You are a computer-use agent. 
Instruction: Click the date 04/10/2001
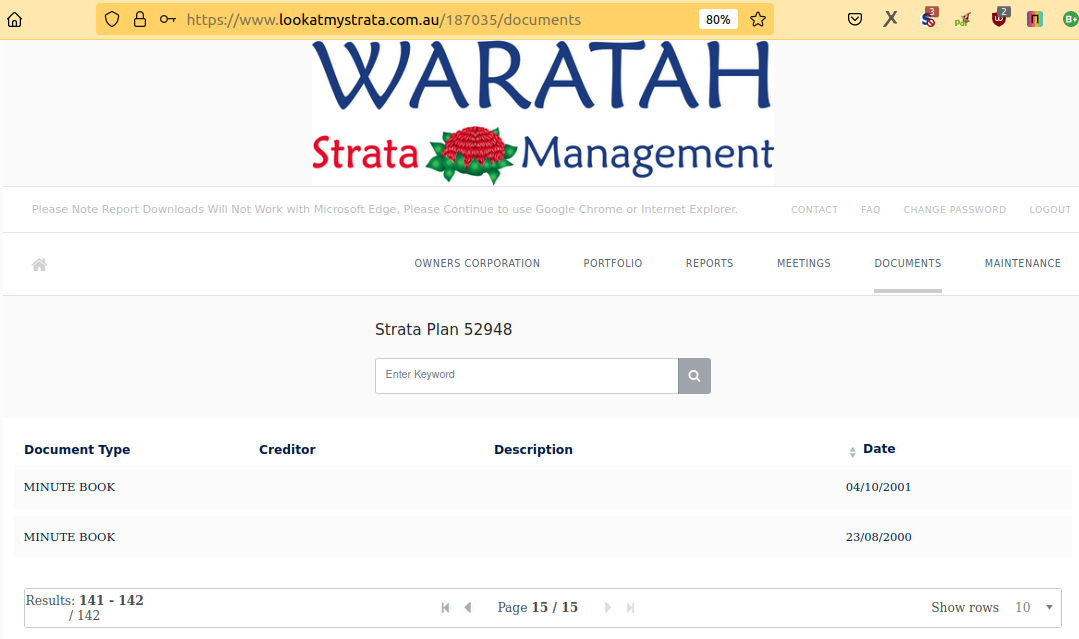(x=878, y=487)
